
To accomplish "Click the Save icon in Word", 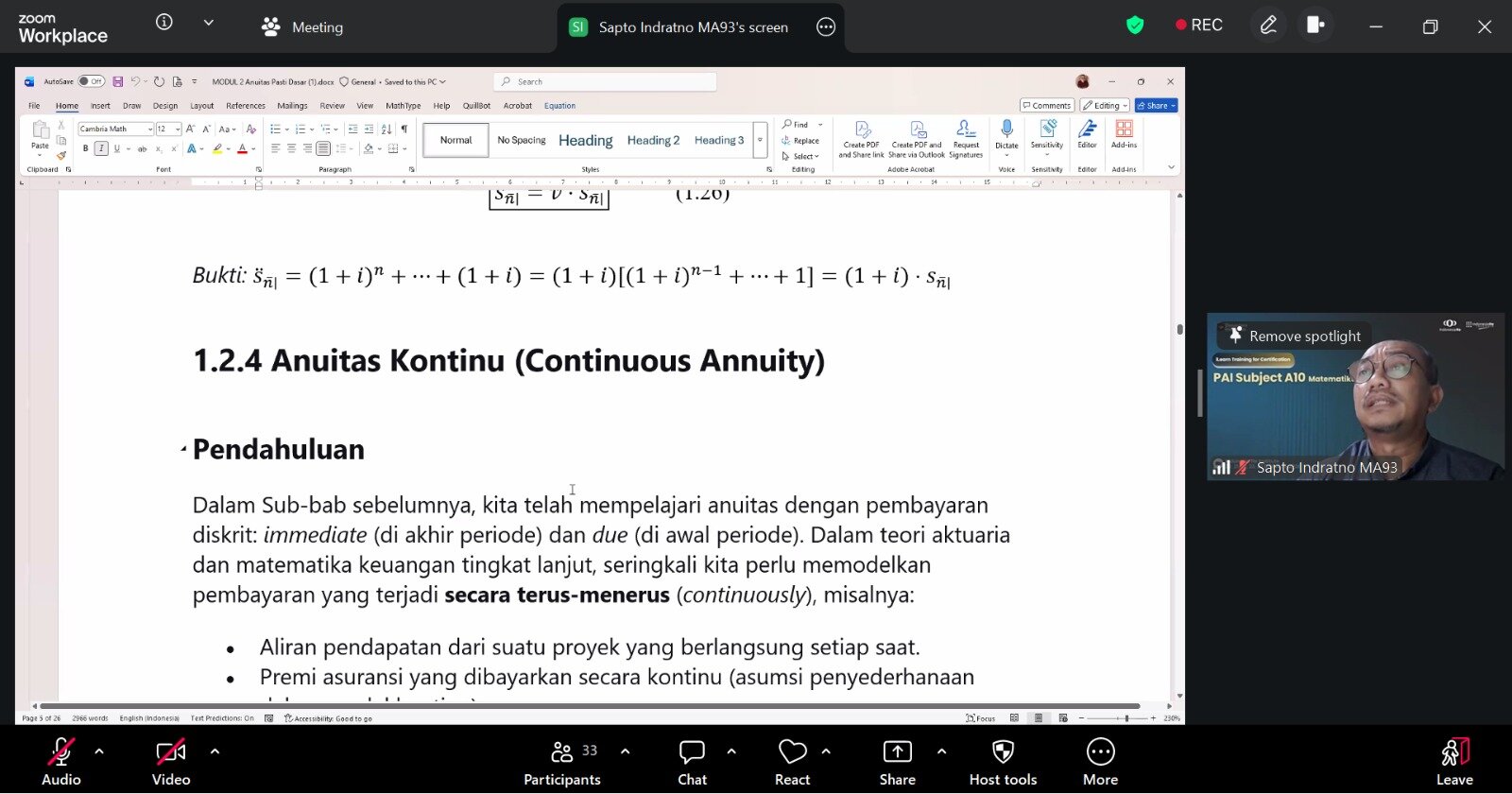I will pyautogui.click(x=118, y=82).
